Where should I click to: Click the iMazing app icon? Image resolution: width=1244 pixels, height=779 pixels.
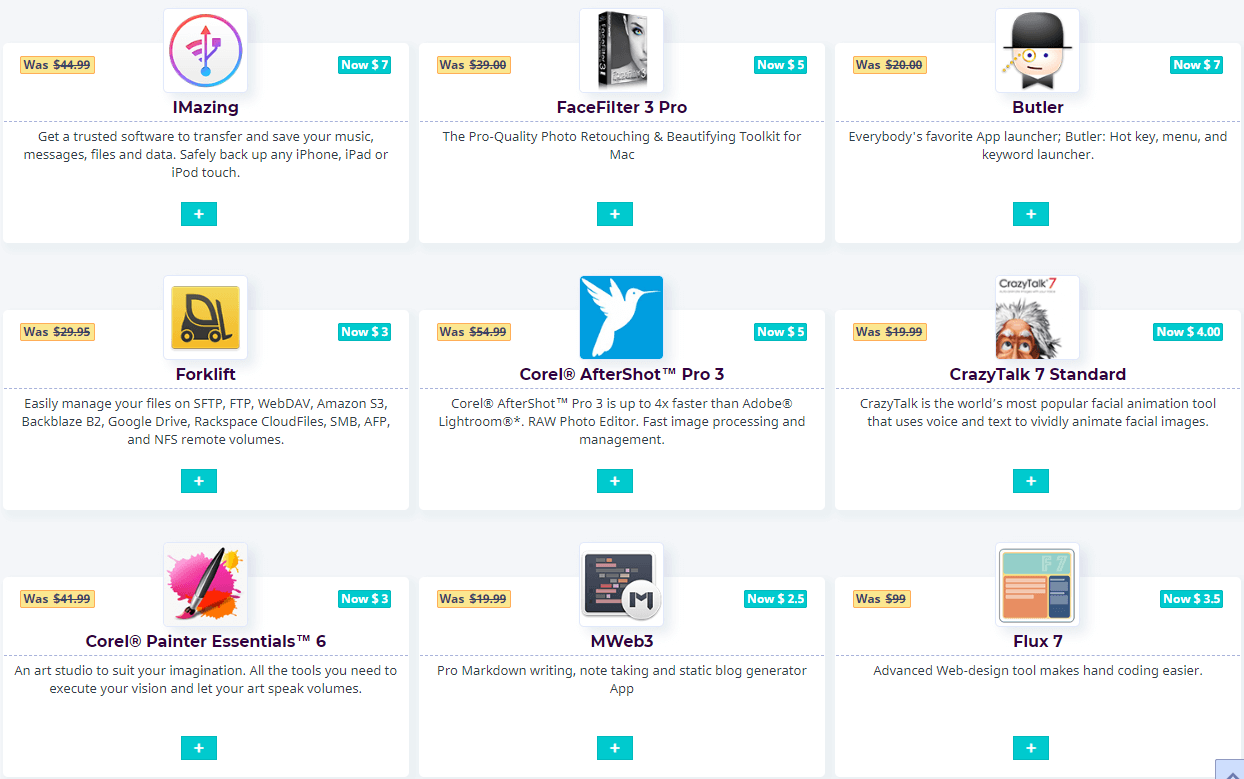click(x=205, y=51)
